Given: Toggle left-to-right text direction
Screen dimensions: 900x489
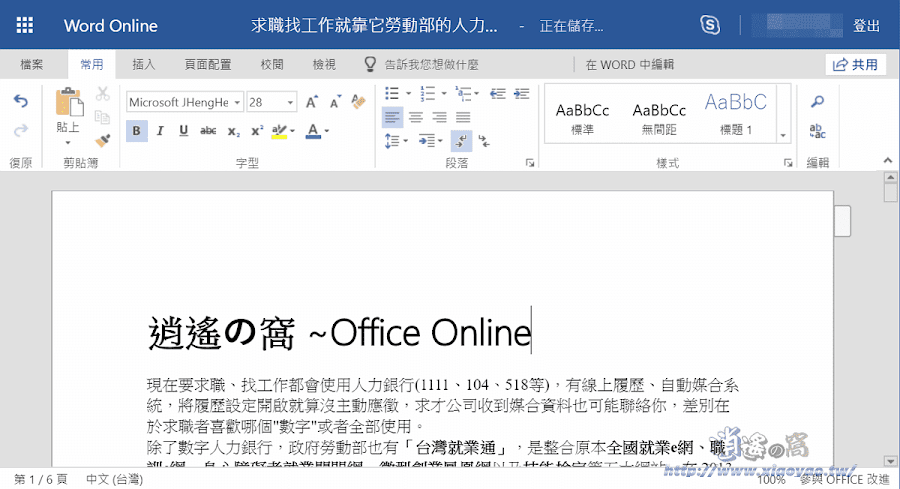Looking at the screenshot, I should (x=461, y=141).
